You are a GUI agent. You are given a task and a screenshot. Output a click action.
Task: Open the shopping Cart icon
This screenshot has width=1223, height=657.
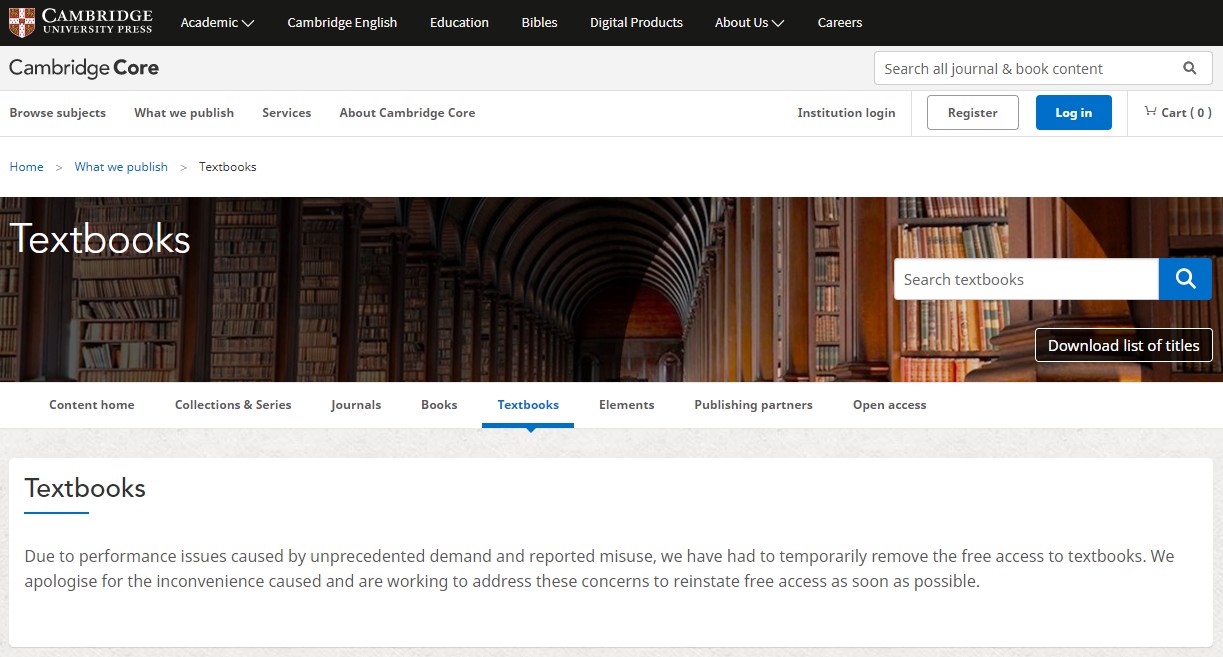1151,112
